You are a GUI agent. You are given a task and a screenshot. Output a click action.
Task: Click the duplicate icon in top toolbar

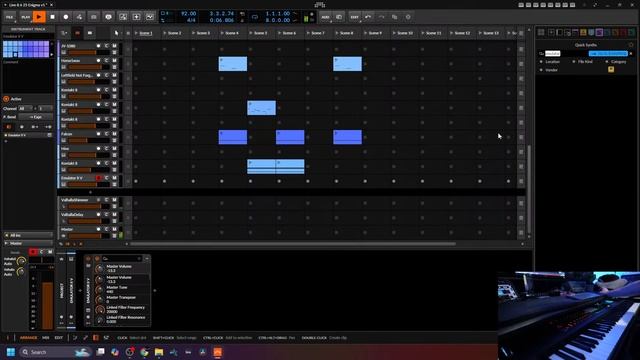coord(394,17)
